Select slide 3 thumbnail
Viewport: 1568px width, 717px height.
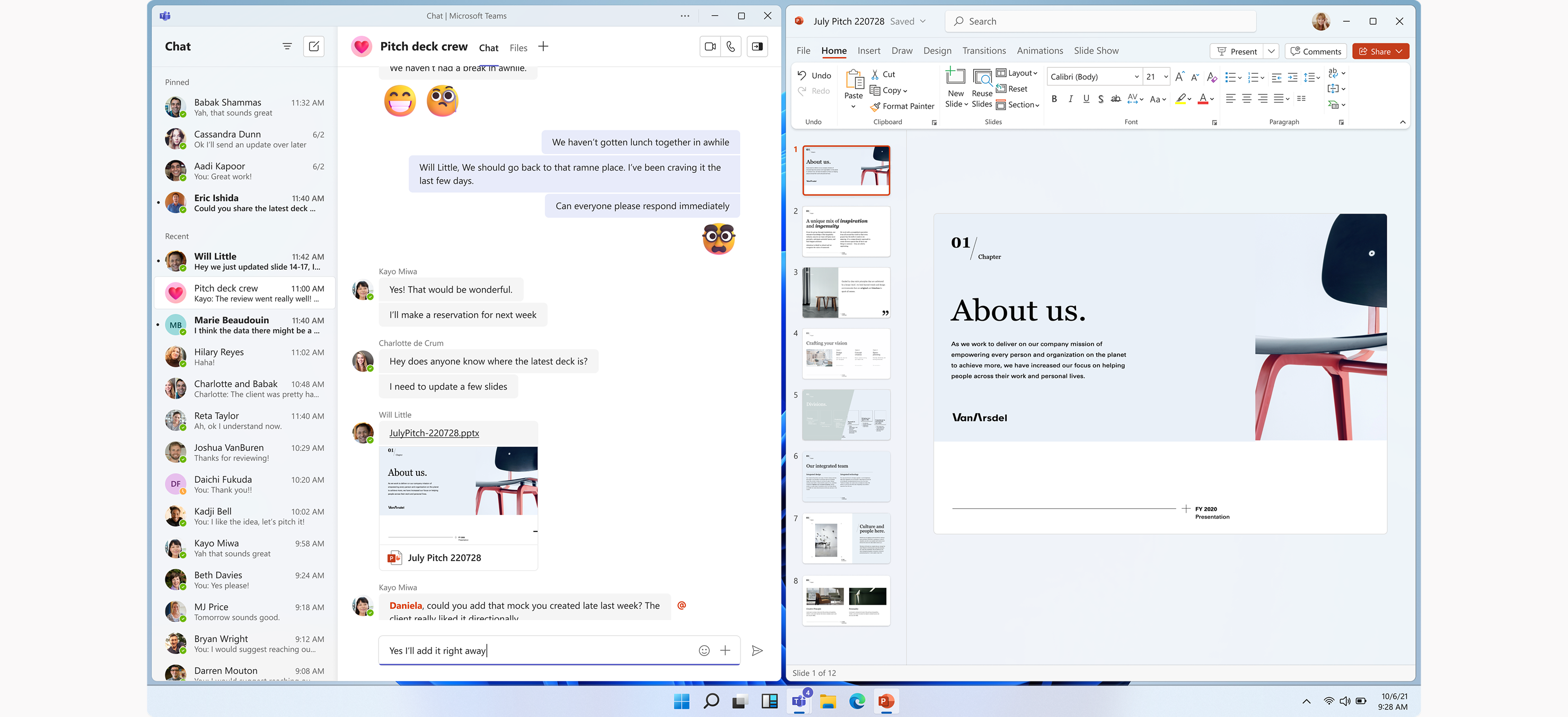[x=845, y=293]
